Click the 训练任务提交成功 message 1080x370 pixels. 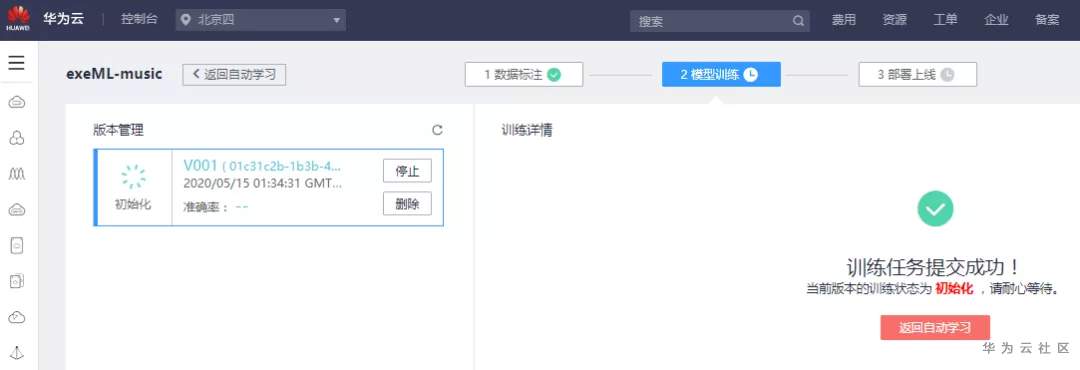click(934, 268)
